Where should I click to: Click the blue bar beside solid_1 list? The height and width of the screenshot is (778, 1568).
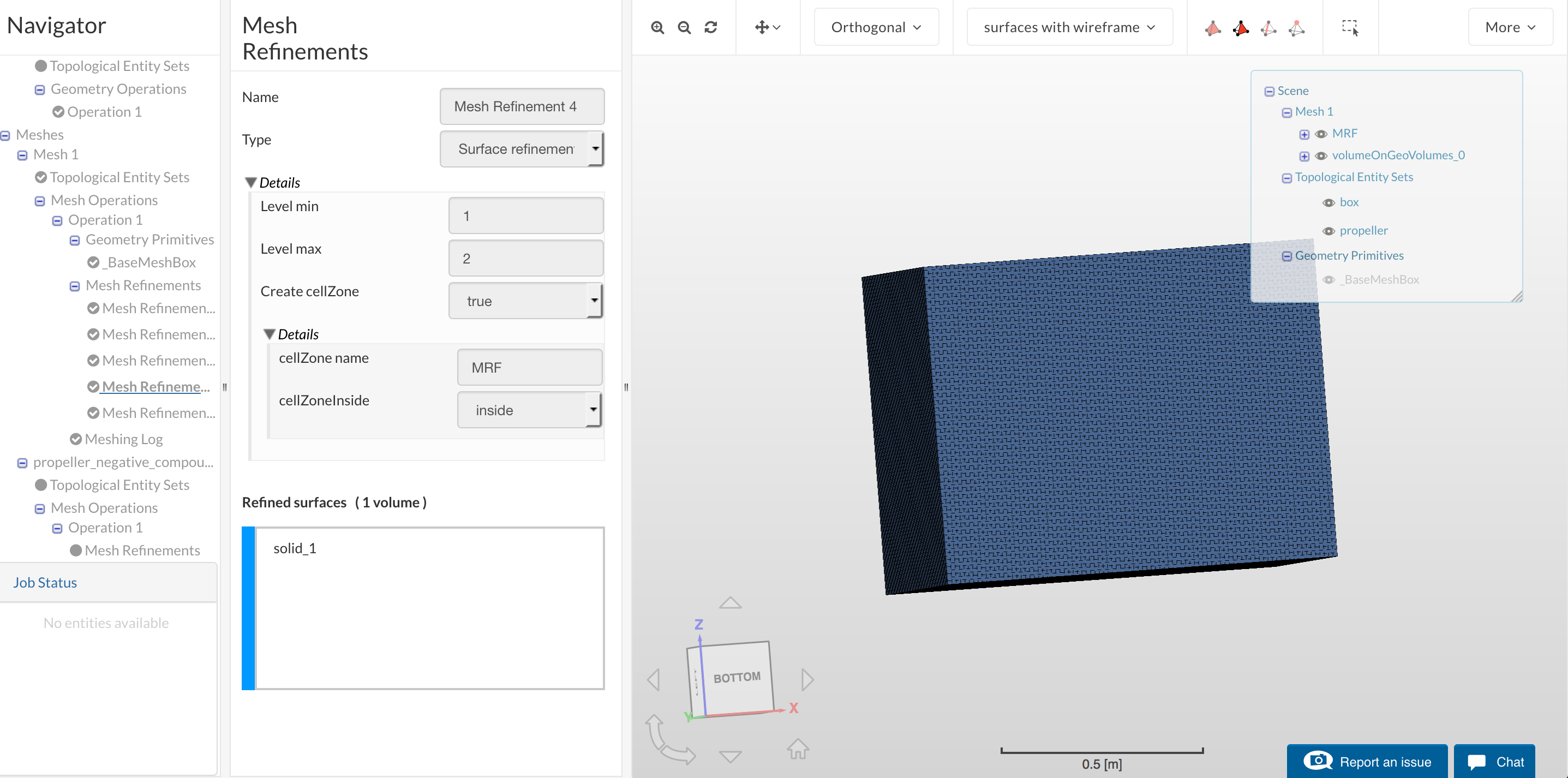[x=248, y=608]
